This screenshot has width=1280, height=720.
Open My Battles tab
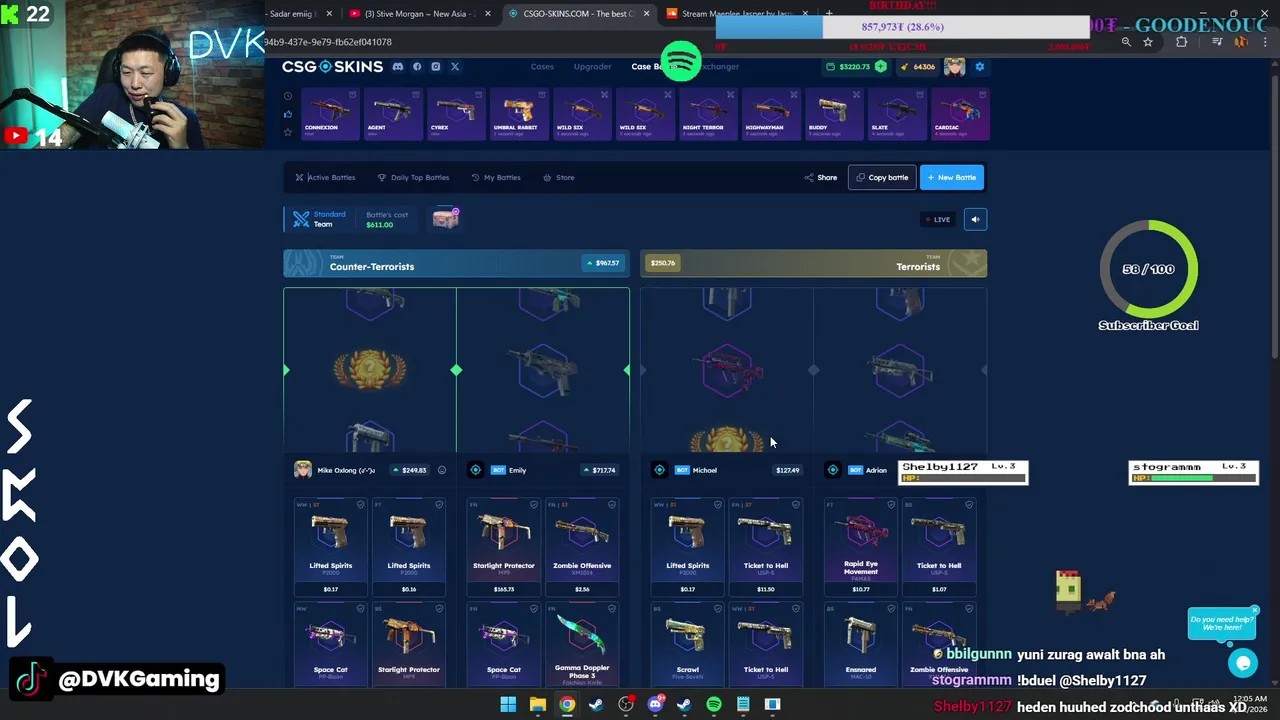(496, 177)
